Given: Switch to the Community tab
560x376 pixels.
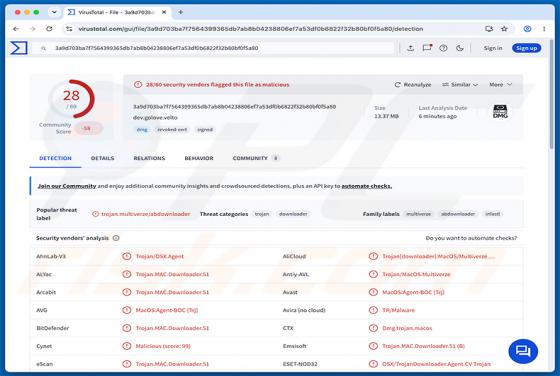Looking at the screenshot, I should 255,158.
